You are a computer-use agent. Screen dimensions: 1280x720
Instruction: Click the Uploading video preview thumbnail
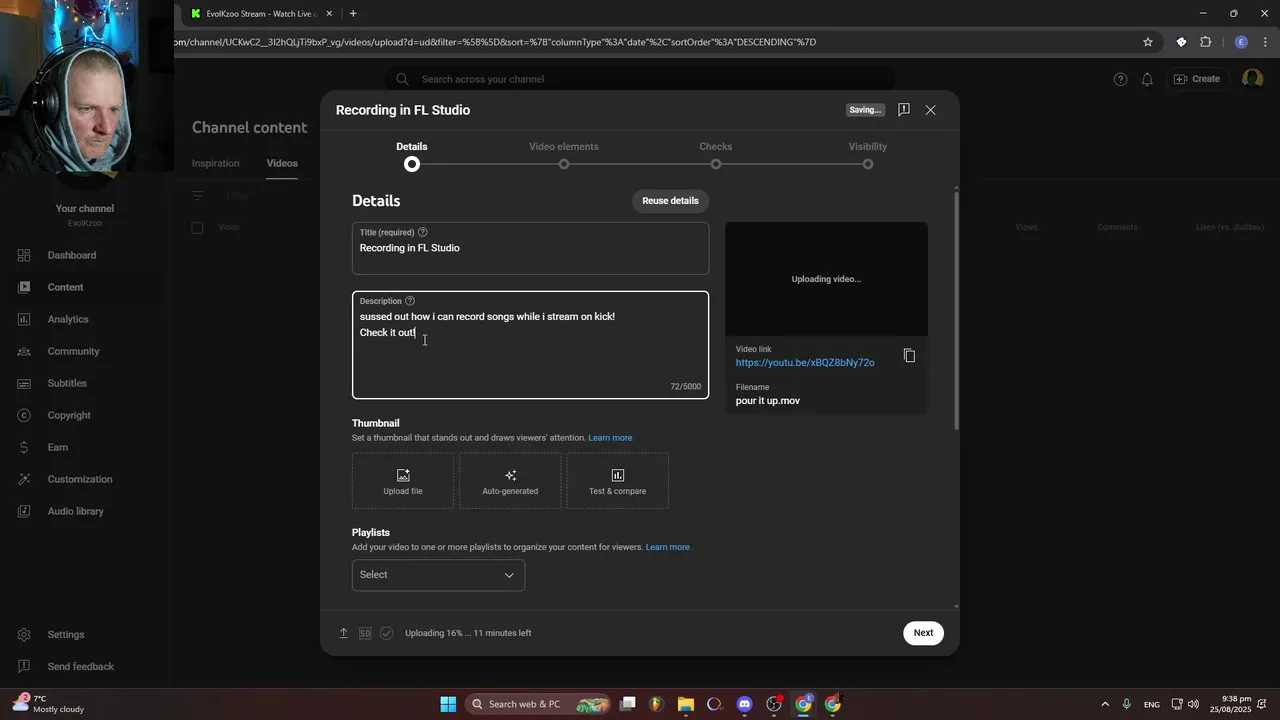pyautogui.click(x=826, y=279)
